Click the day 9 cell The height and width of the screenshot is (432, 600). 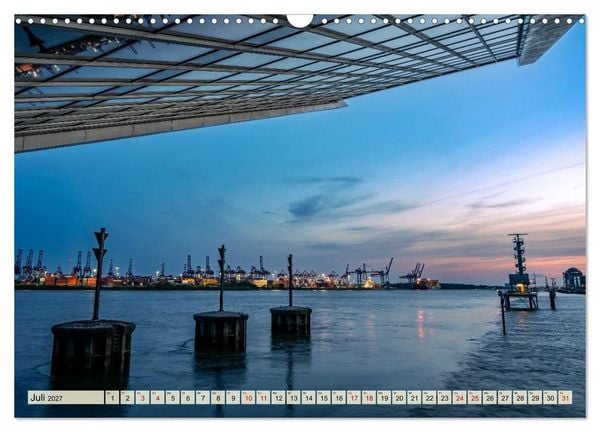pyautogui.click(x=233, y=397)
